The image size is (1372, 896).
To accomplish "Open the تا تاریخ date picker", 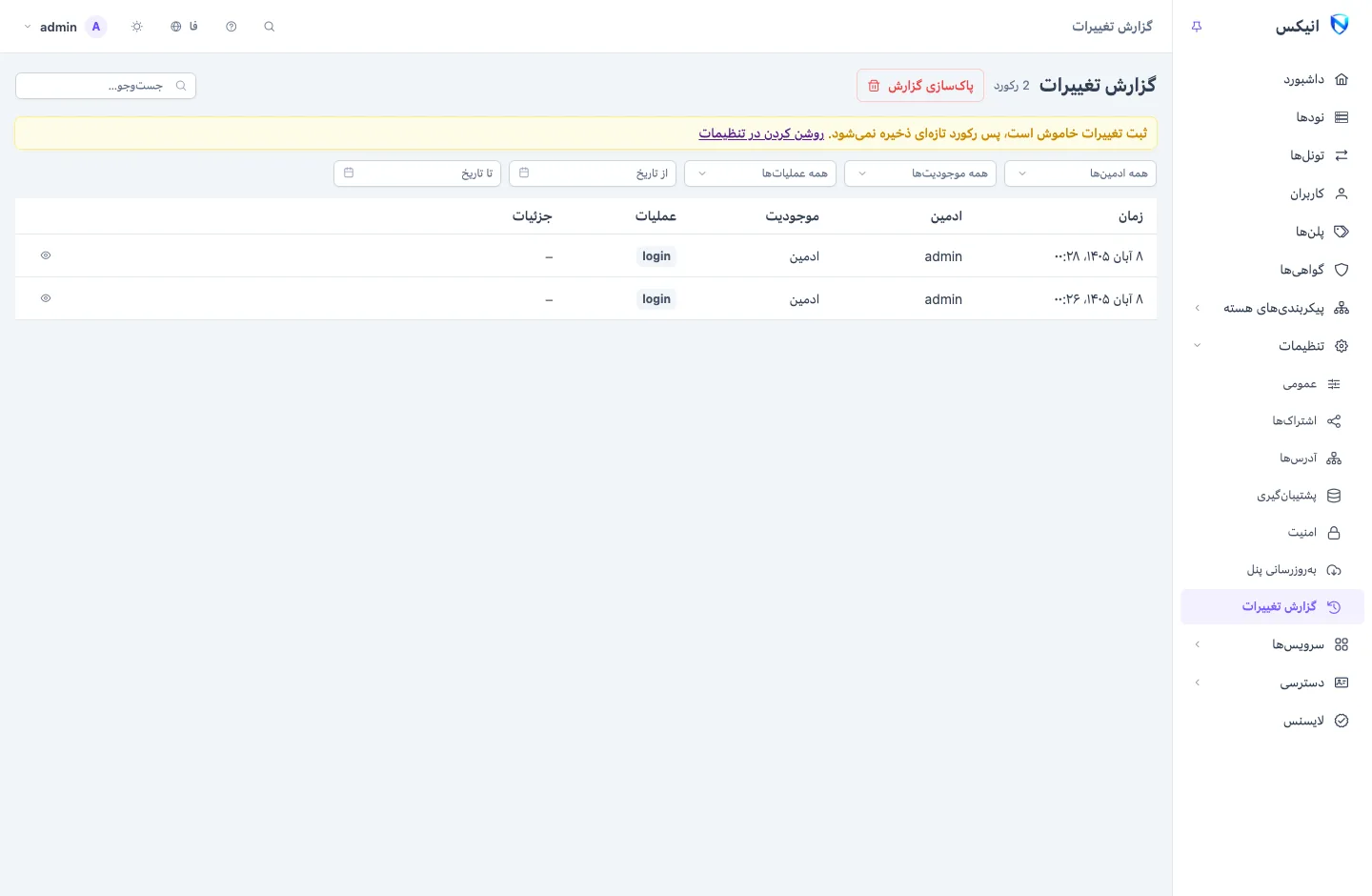I will click(417, 173).
